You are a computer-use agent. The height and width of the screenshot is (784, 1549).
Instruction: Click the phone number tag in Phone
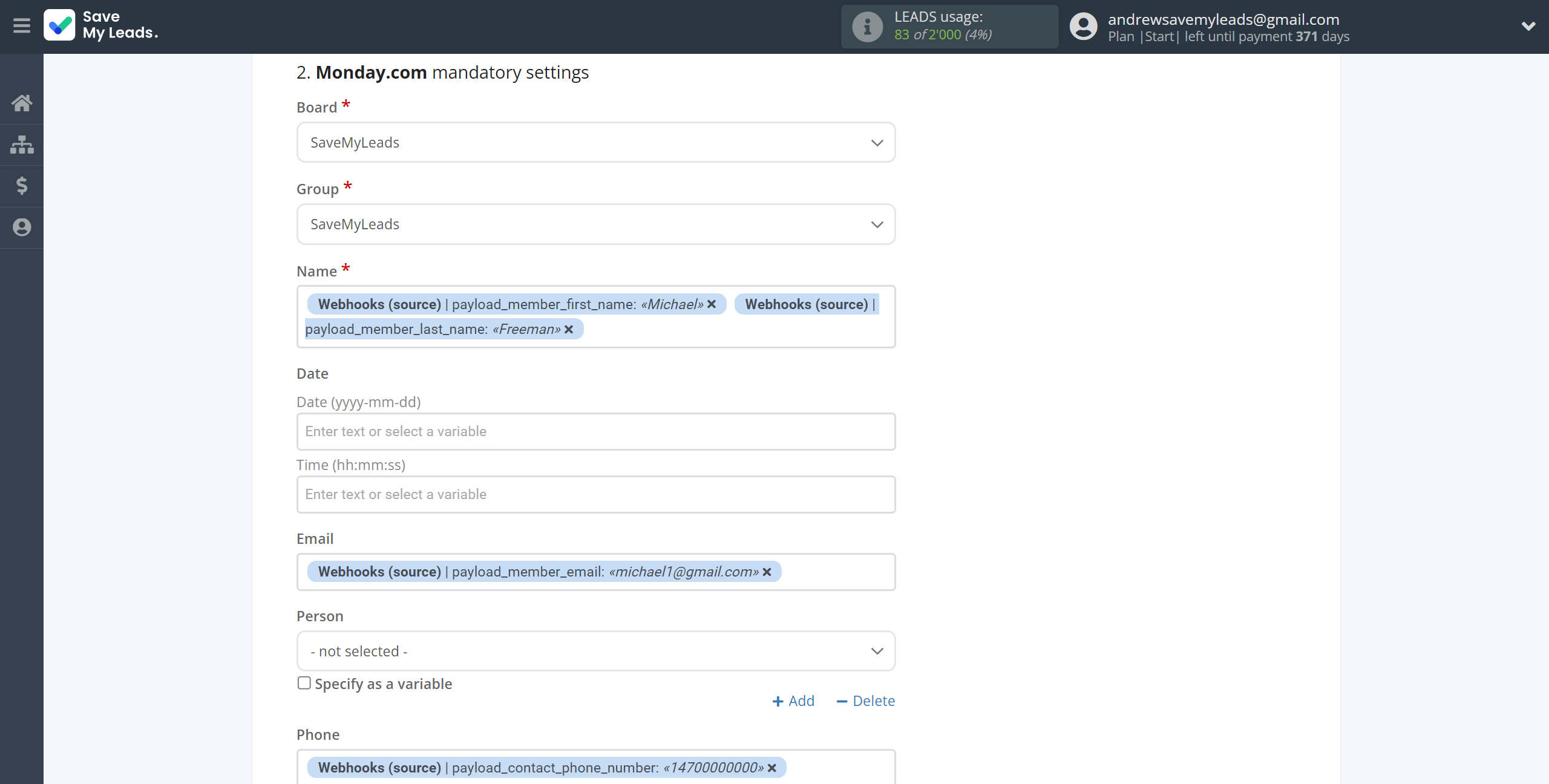pos(546,768)
